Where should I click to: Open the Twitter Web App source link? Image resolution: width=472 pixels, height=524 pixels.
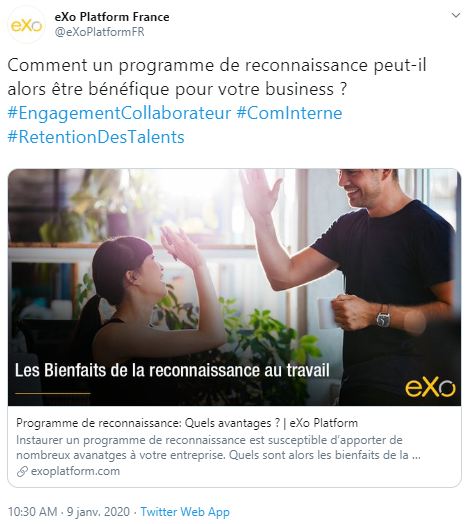185,512
